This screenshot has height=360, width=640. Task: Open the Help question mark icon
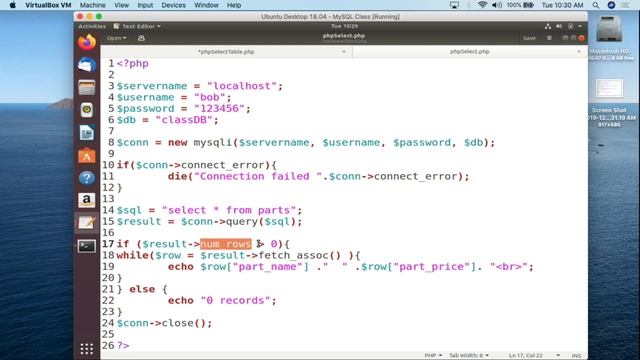click(87, 178)
